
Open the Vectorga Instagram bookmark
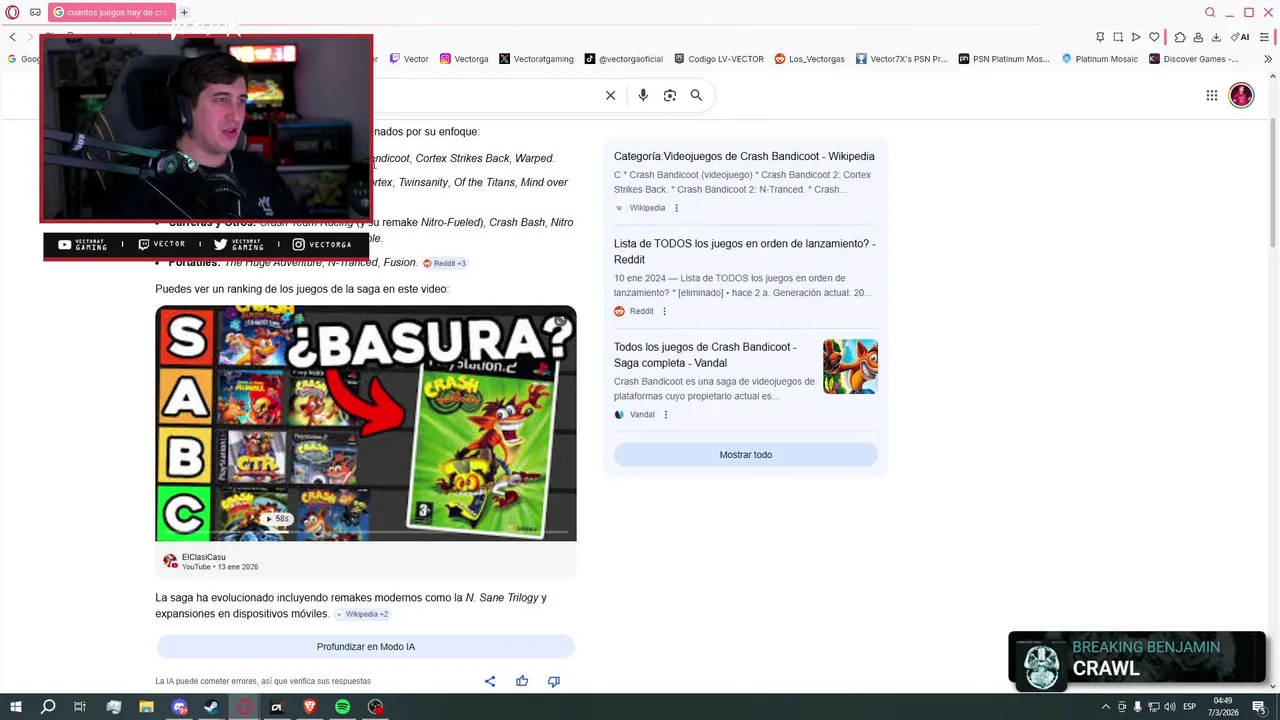coord(464,59)
